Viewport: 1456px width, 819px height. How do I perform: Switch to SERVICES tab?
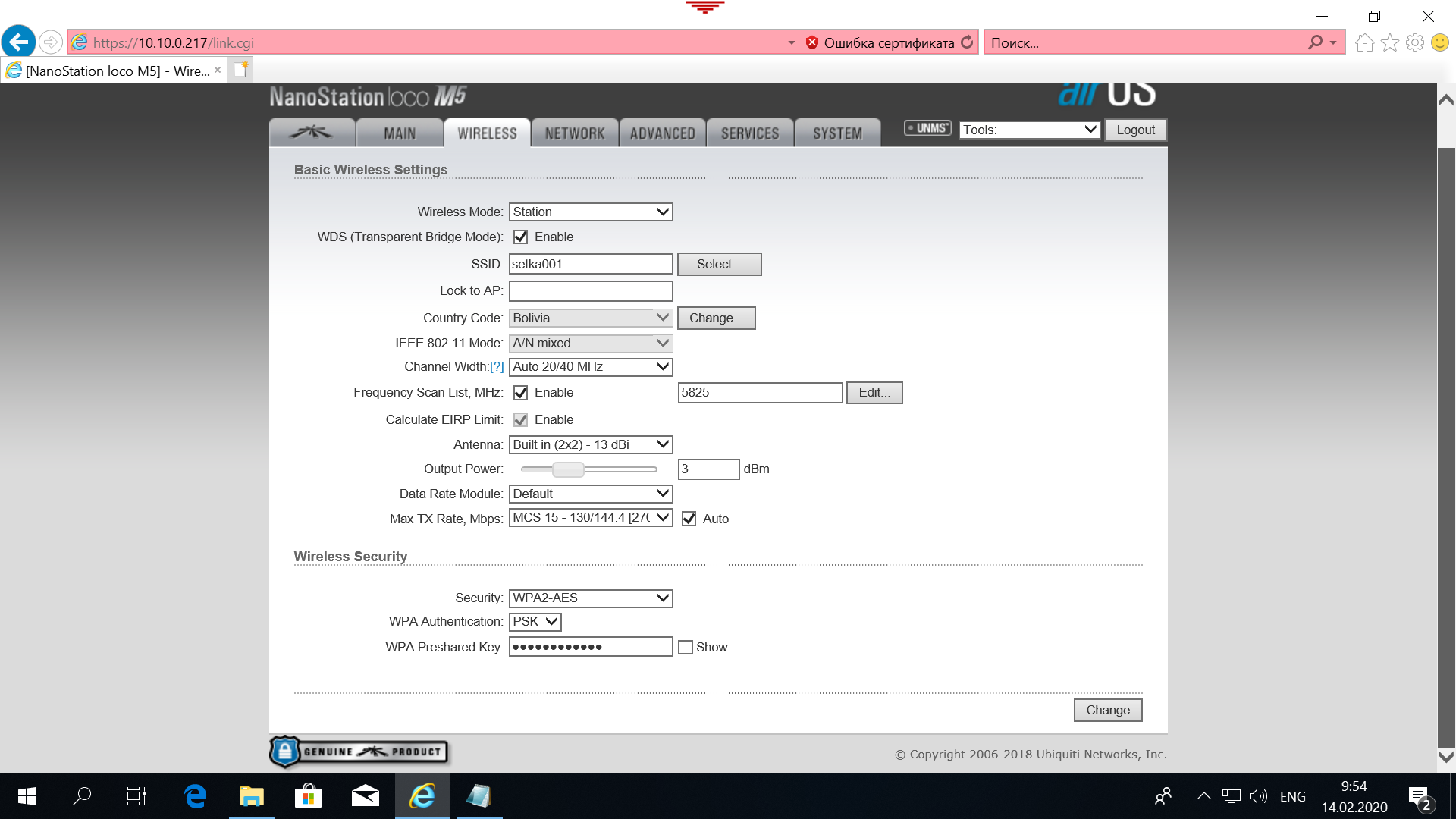[x=750, y=133]
